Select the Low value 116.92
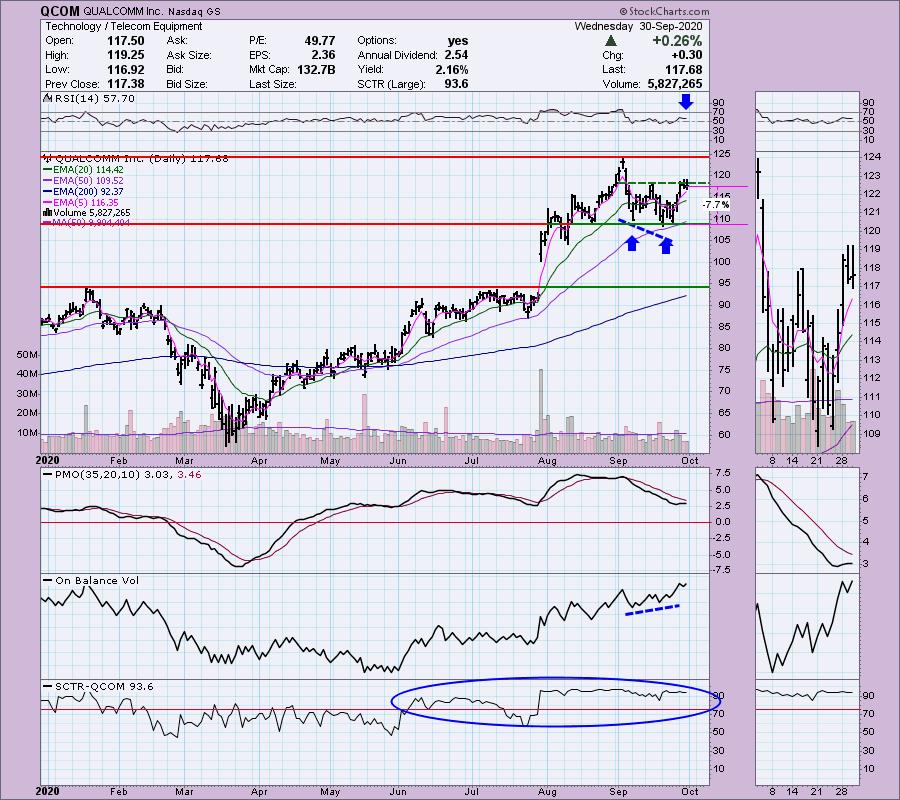The image size is (900, 800). click(126, 69)
